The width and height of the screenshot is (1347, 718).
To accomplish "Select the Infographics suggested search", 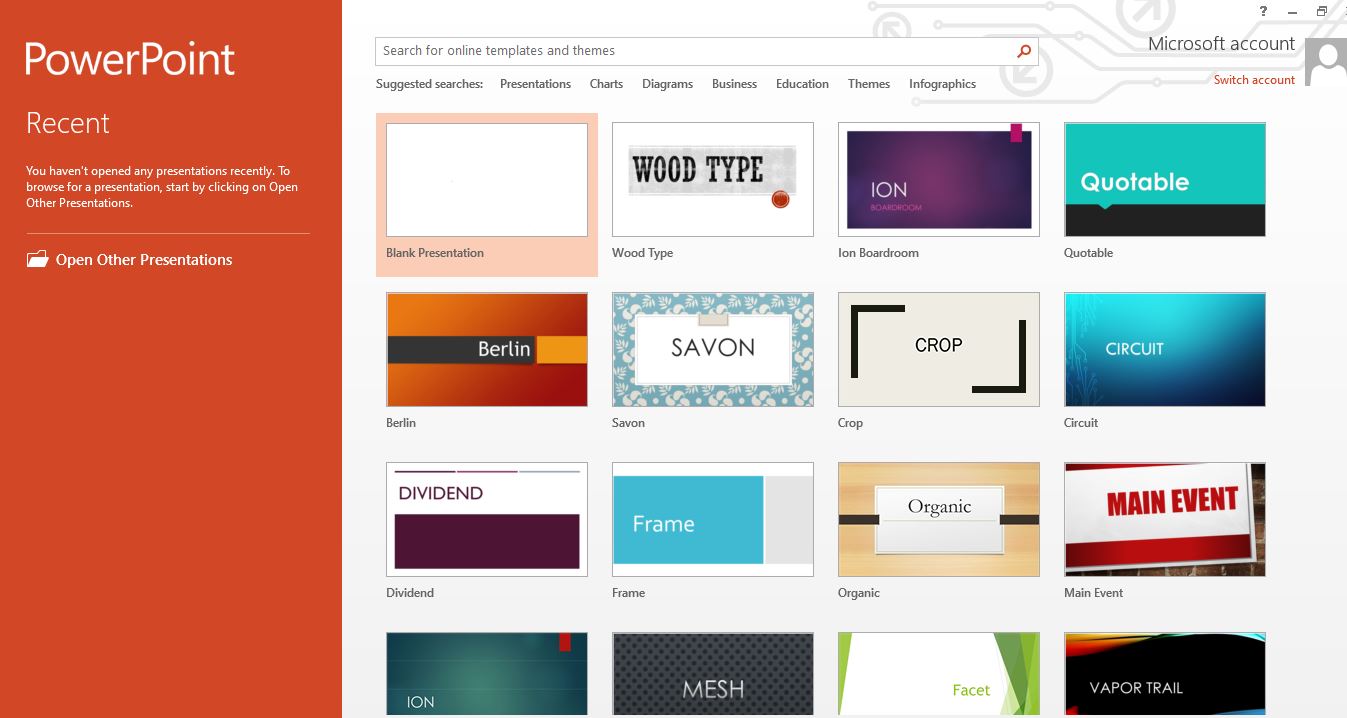I will point(942,84).
